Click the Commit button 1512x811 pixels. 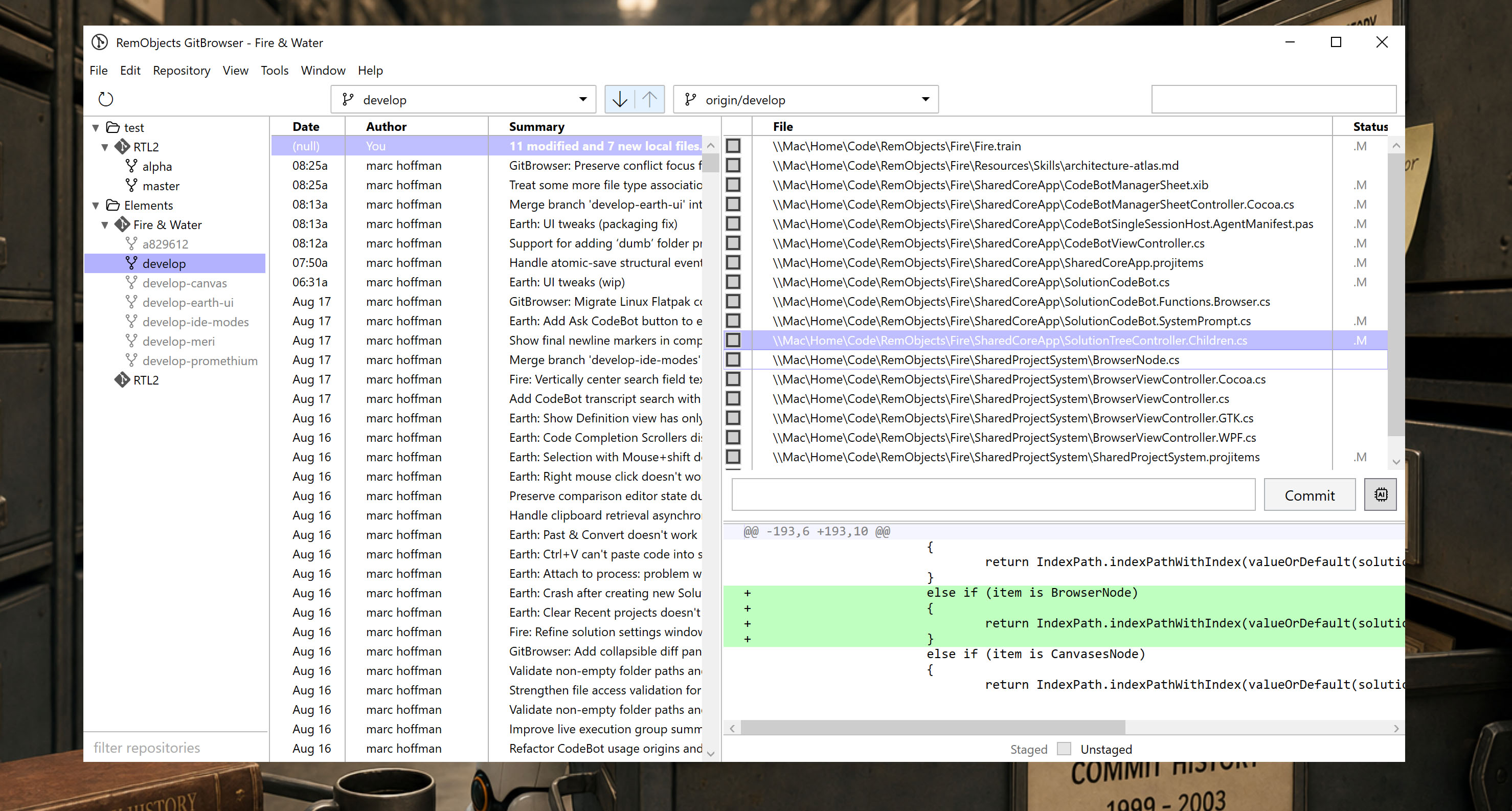pyautogui.click(x=1310, y=494)
